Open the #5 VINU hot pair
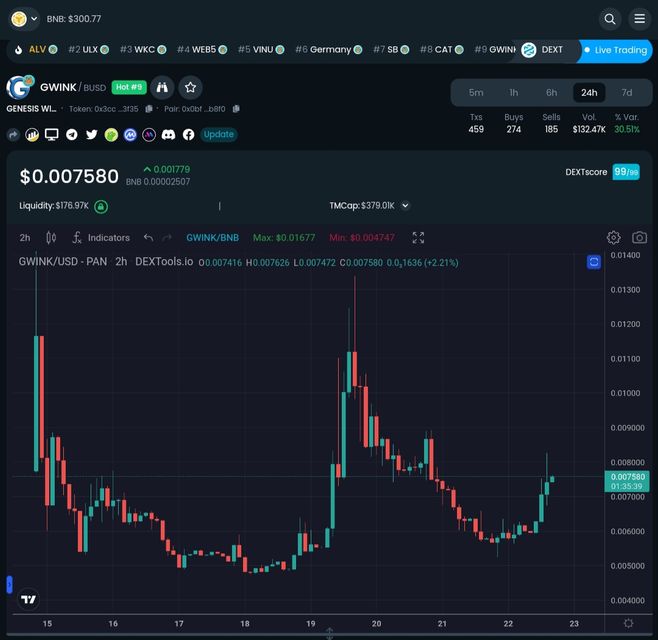658x640 pixels. [x=261, y=50]
